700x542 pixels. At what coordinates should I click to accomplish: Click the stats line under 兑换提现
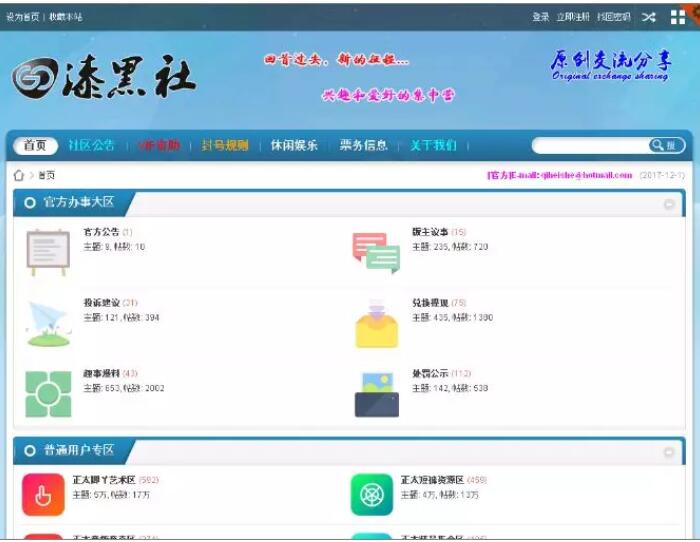[453, 317]
